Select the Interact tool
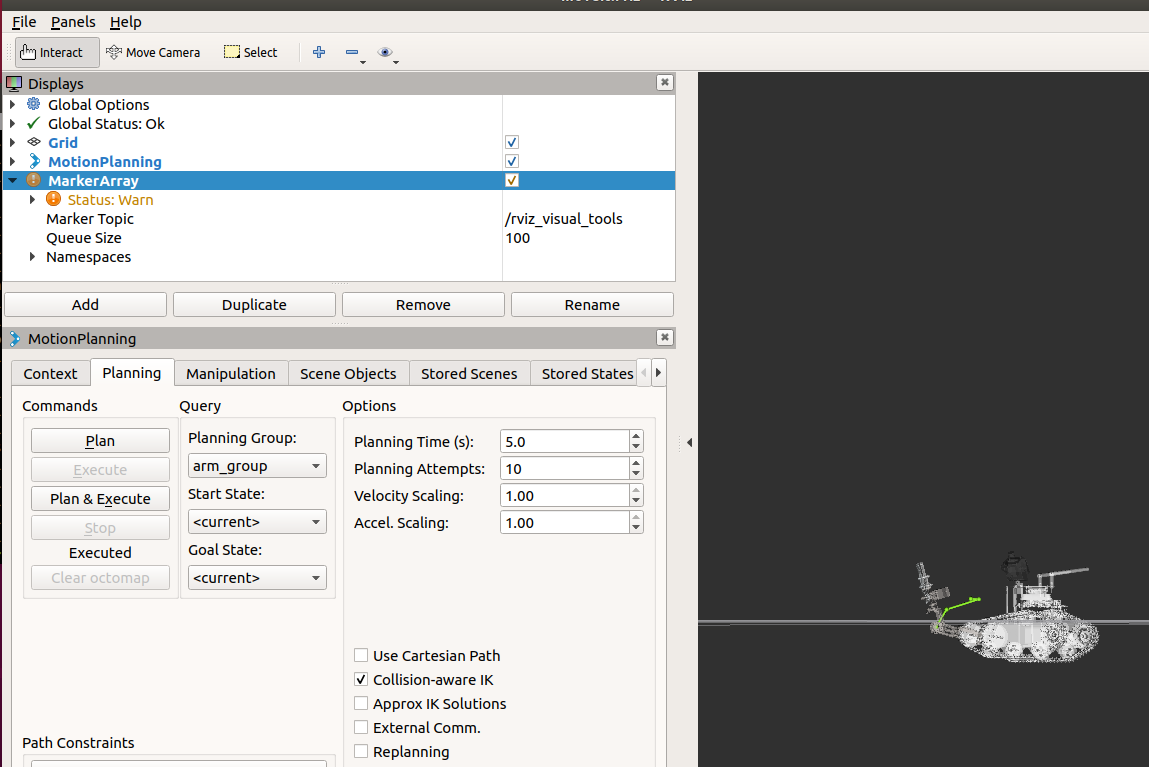Screen dimensions: 1149x767 pos(57,53)
